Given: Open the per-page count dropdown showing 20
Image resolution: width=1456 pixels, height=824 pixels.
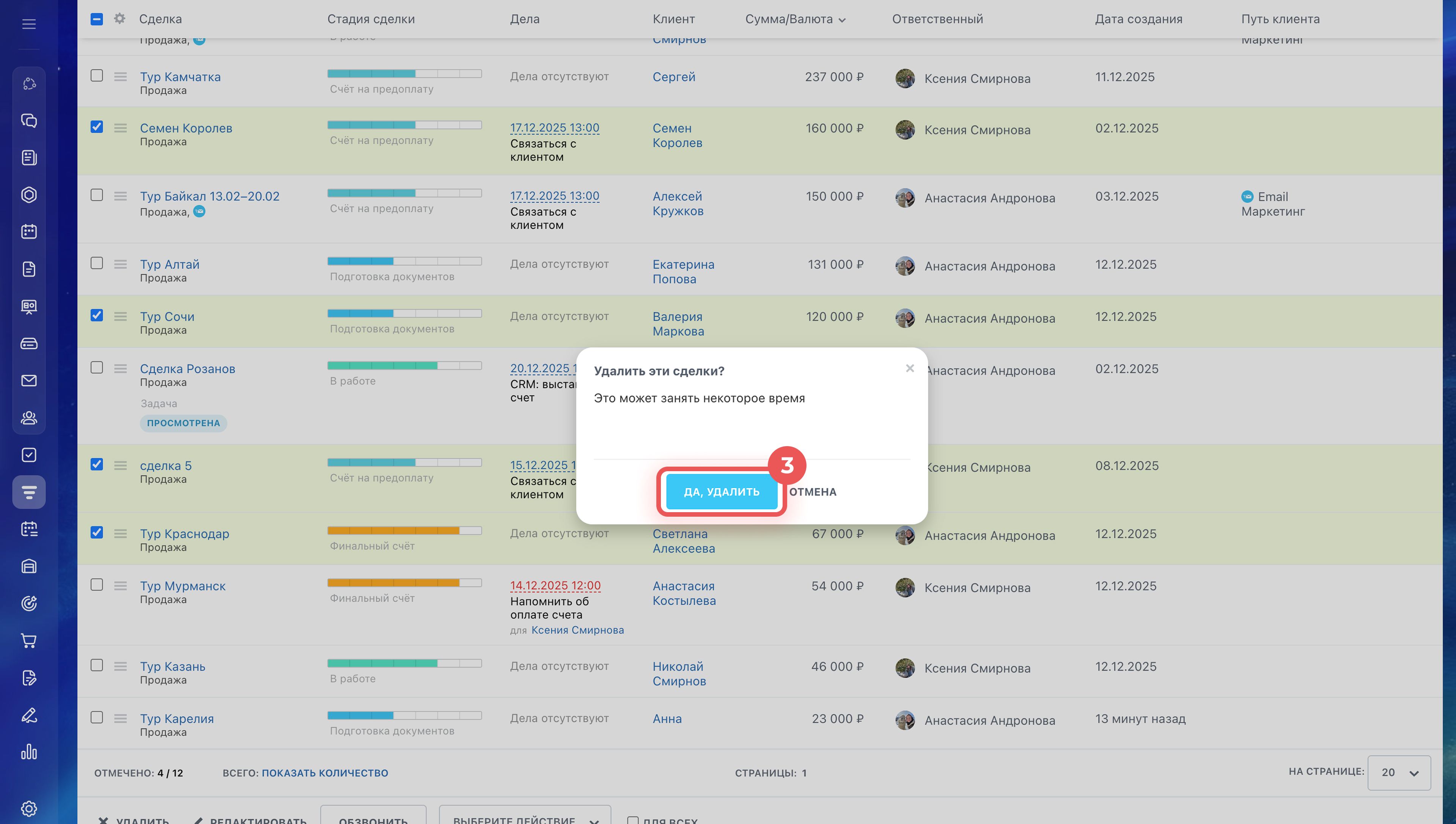Looking at the screenshot, I should 1399,772.
